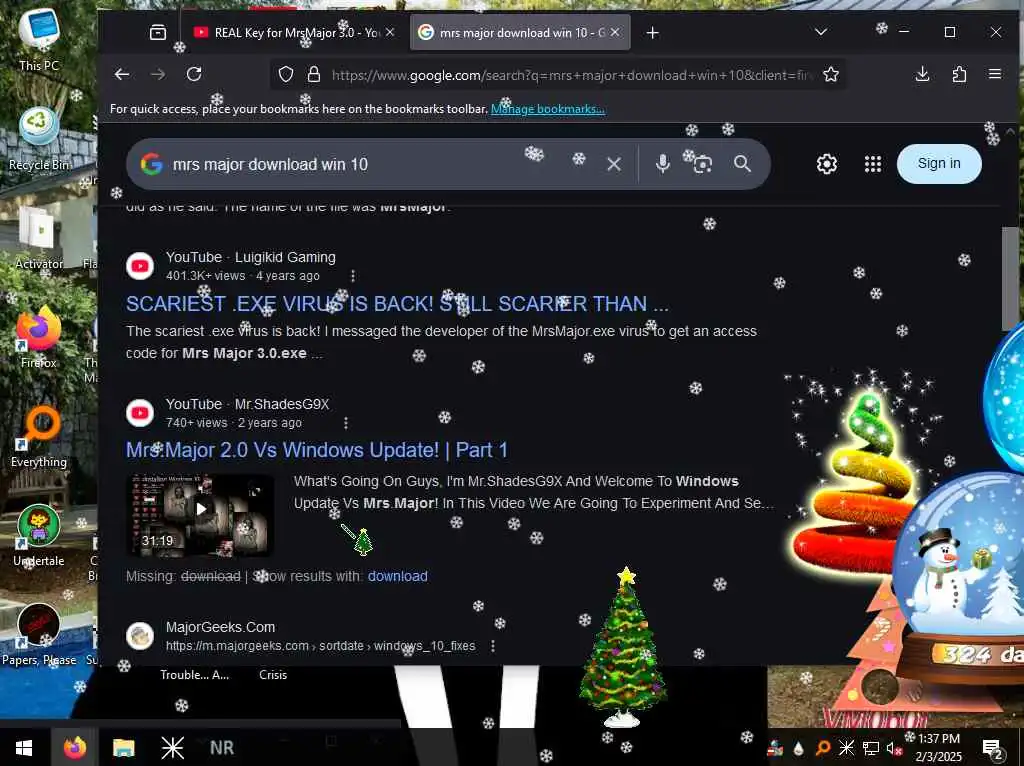Open the Windows Start menu
The image size is (1024, 766).
[x=24, y=747]
